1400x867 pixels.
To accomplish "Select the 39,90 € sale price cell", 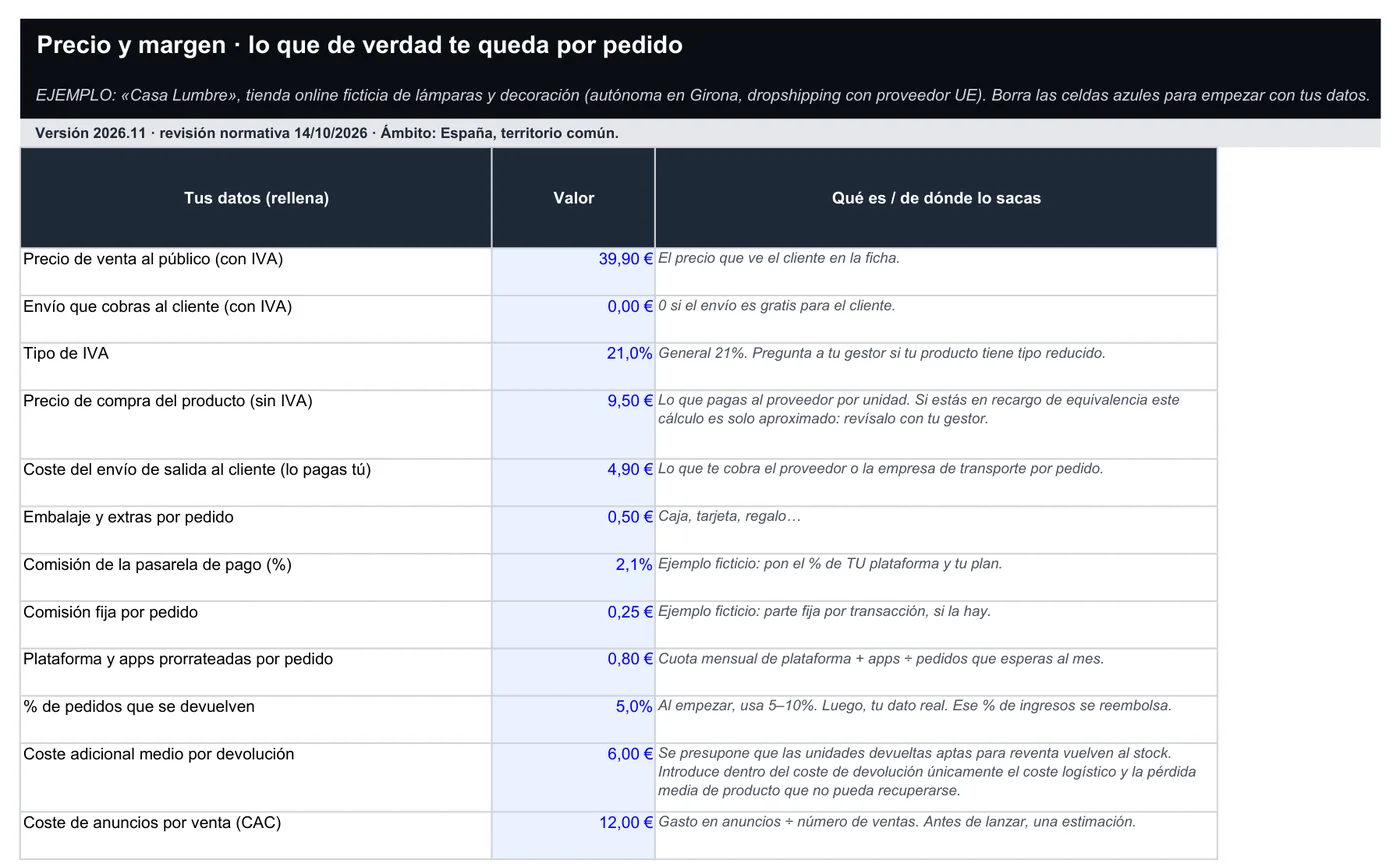I will pyautogui.click(x=573, y=271).
